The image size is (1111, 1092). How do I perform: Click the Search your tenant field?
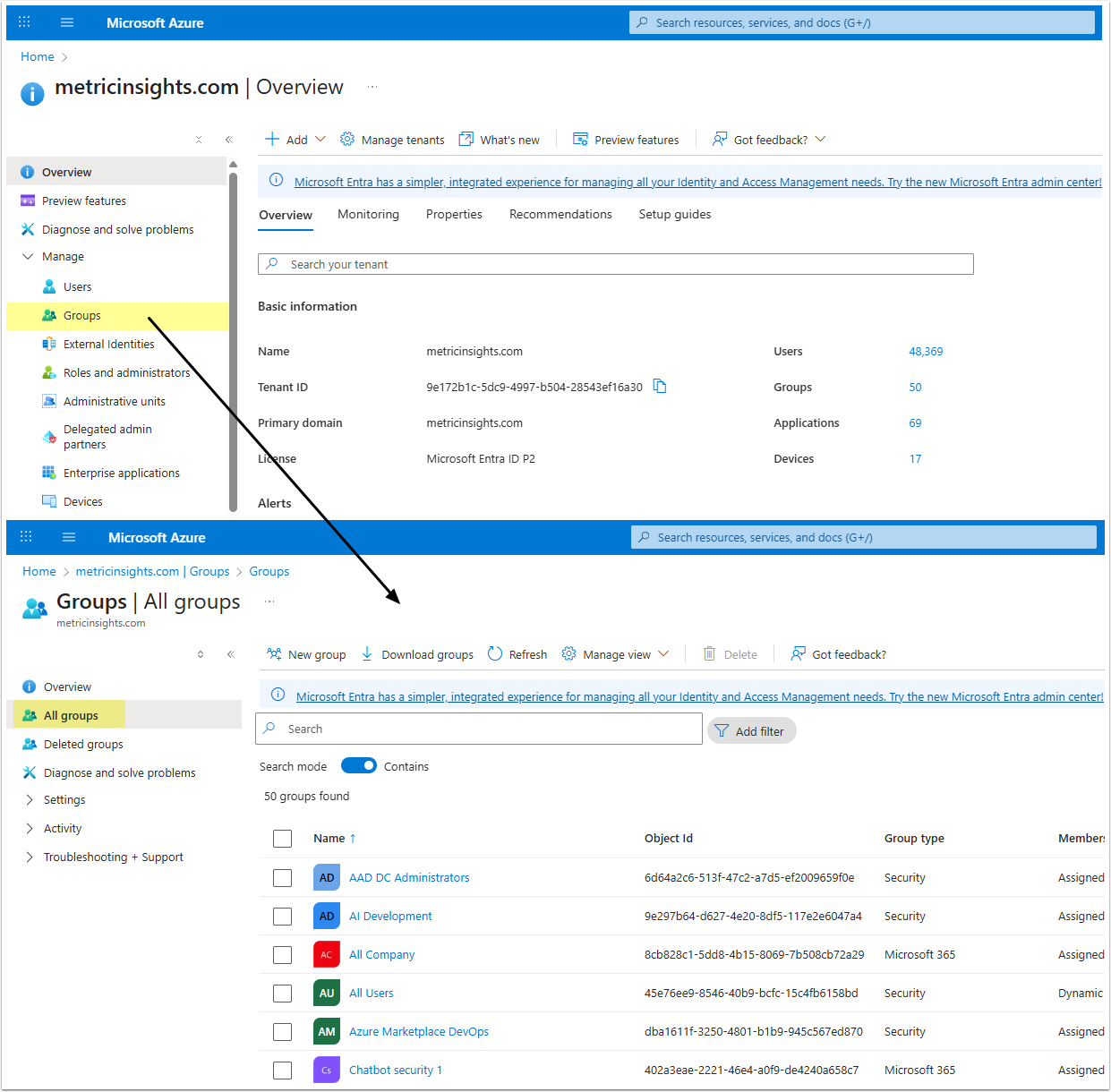616,264
